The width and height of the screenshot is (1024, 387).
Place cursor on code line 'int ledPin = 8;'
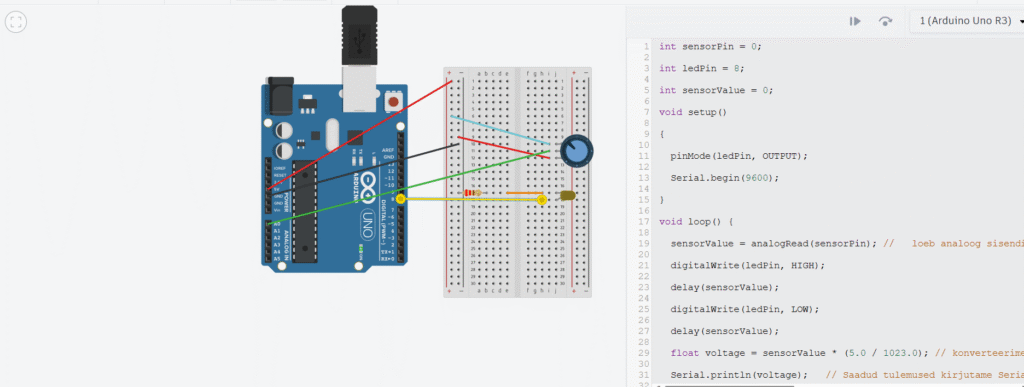[701, 68]
